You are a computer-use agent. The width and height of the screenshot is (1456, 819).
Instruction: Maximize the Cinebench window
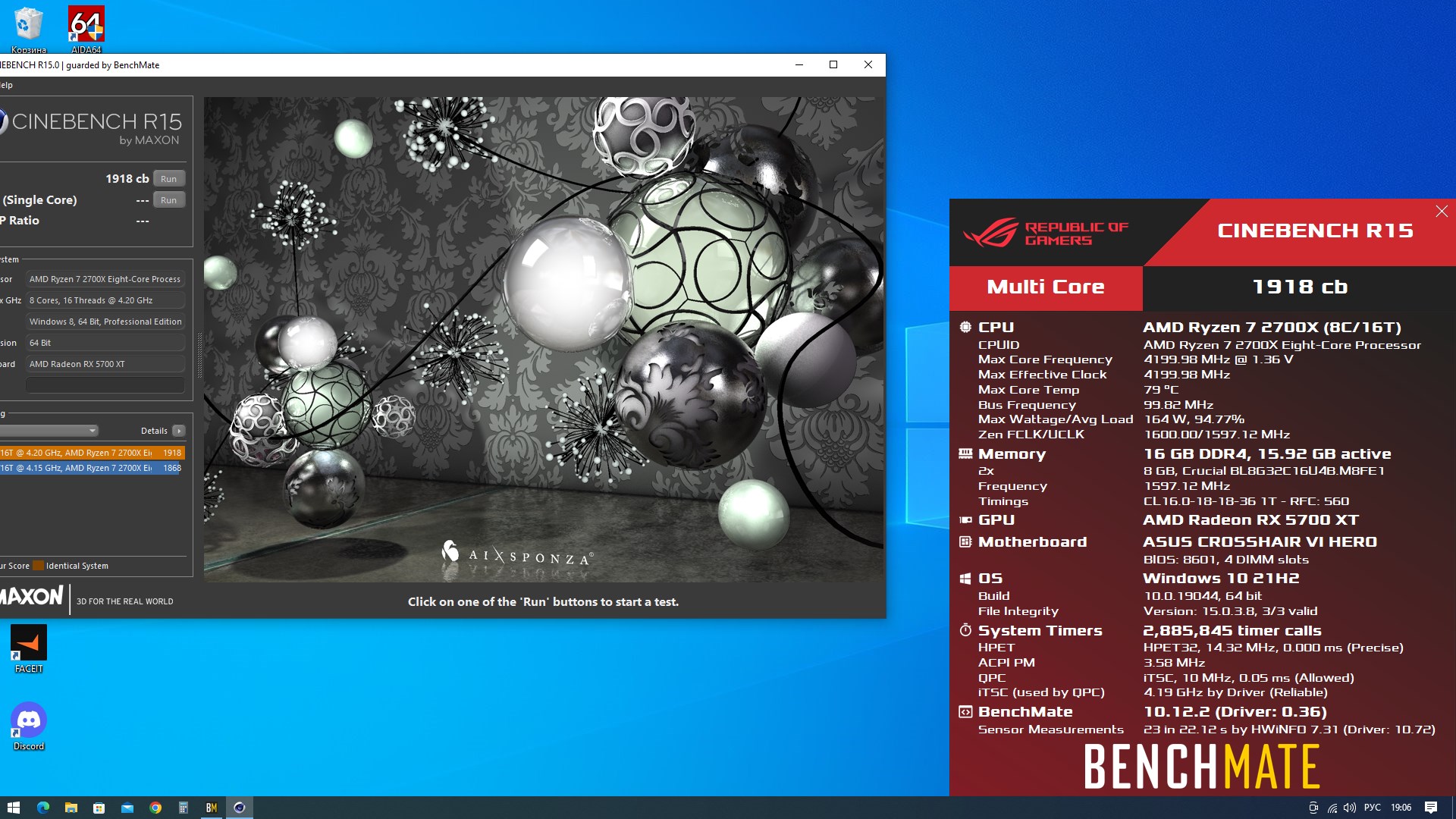(833, 64)
